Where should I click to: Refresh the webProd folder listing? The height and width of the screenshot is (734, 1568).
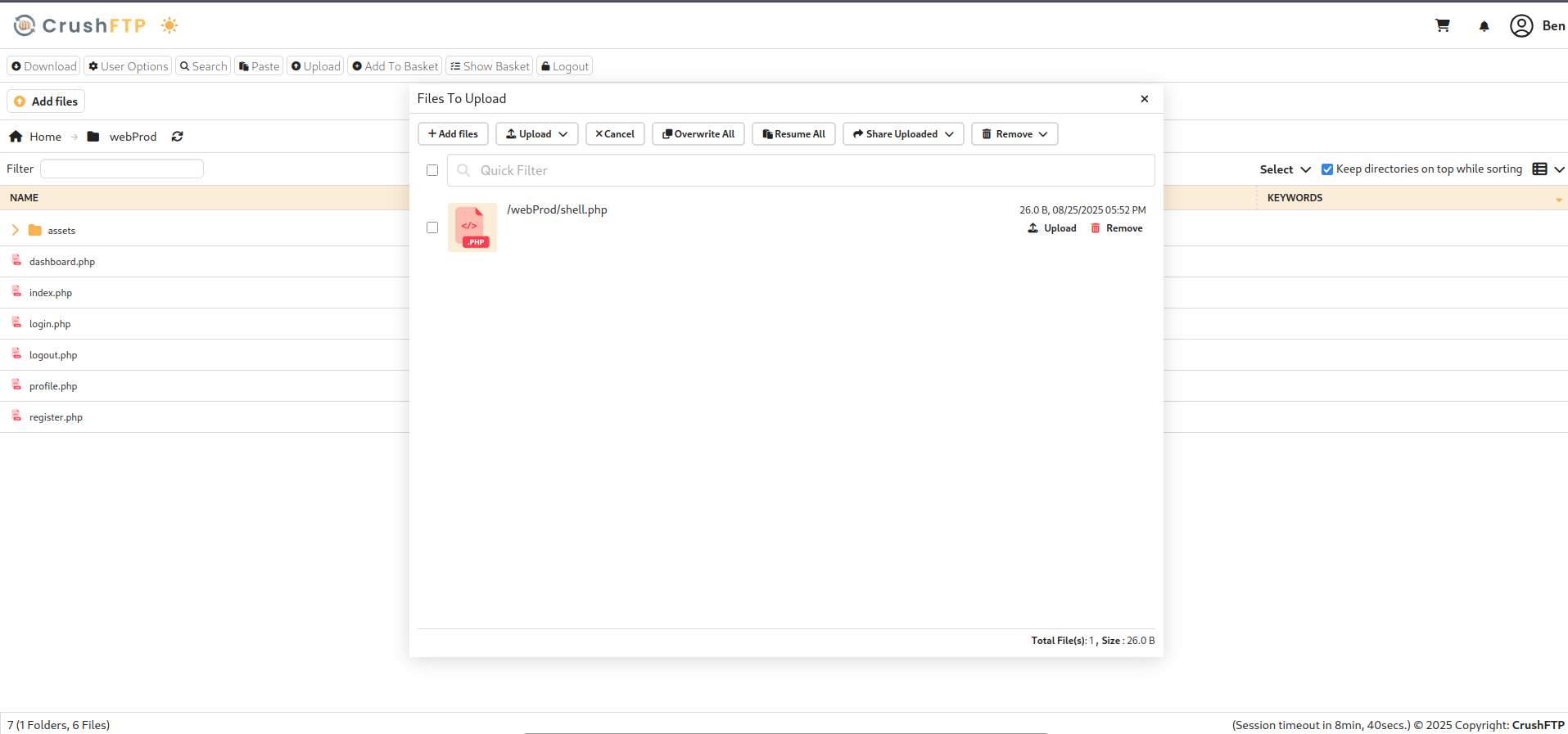pos(177,137)
